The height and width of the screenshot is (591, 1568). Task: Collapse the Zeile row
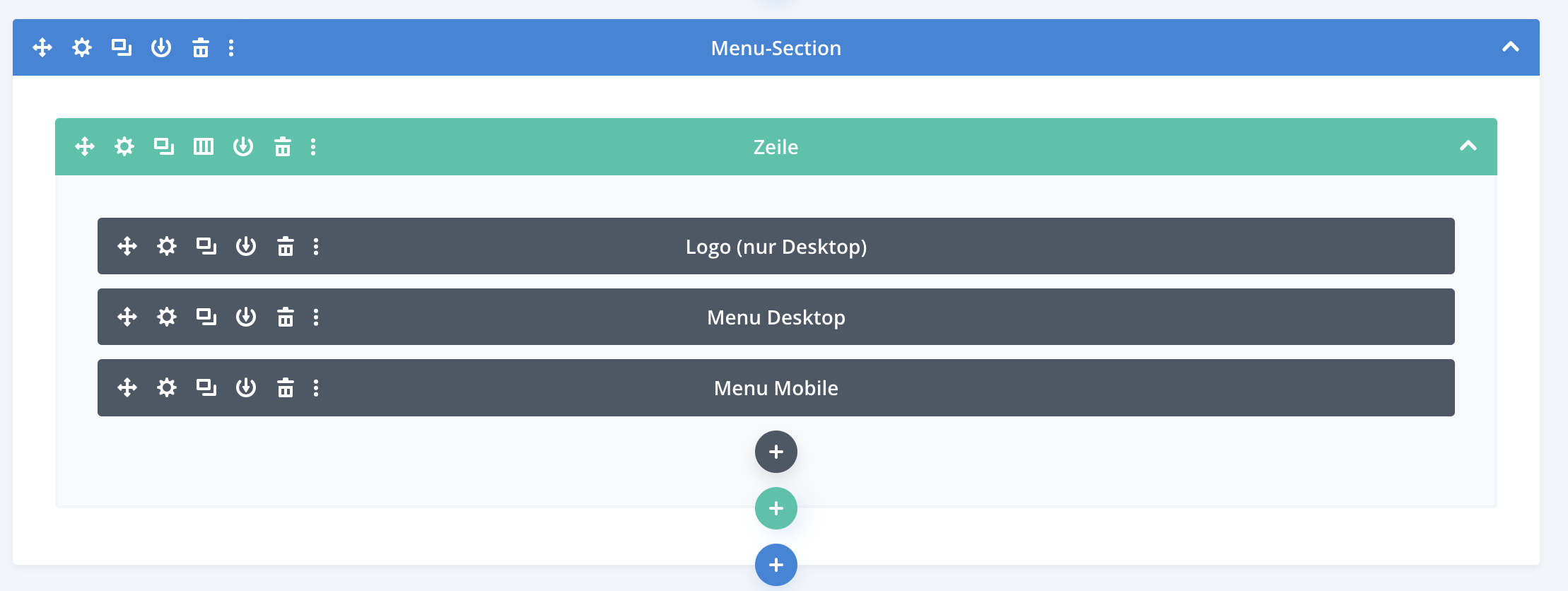[1468, 146]
